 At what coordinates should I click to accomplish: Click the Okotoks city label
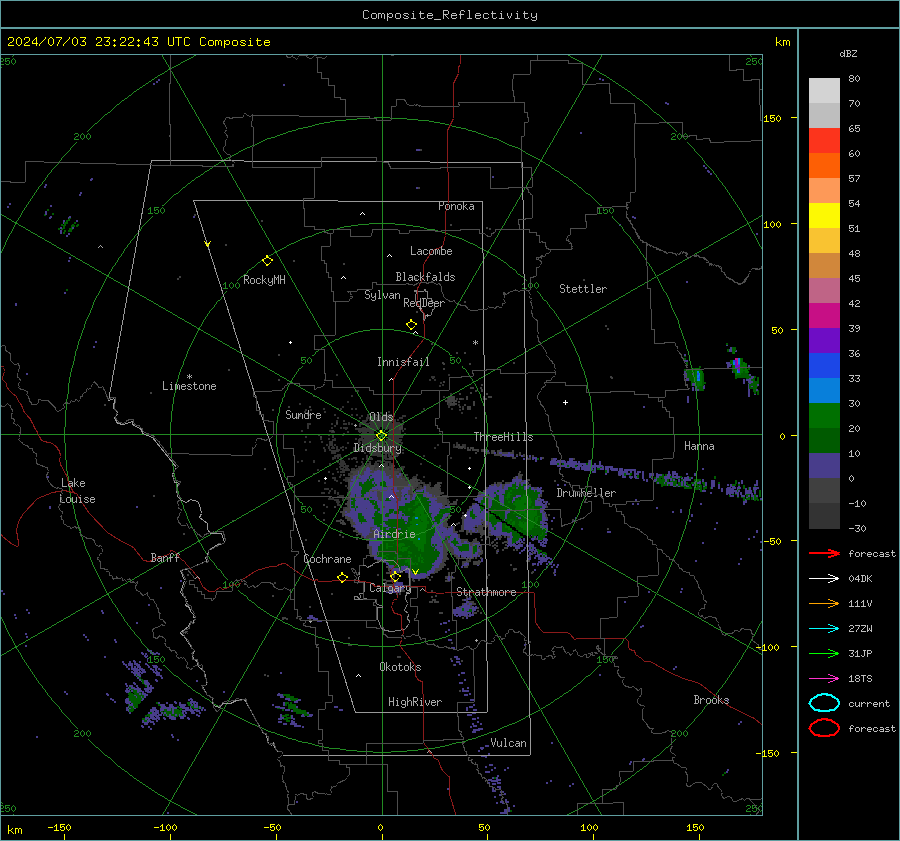(x=400, y=667)
